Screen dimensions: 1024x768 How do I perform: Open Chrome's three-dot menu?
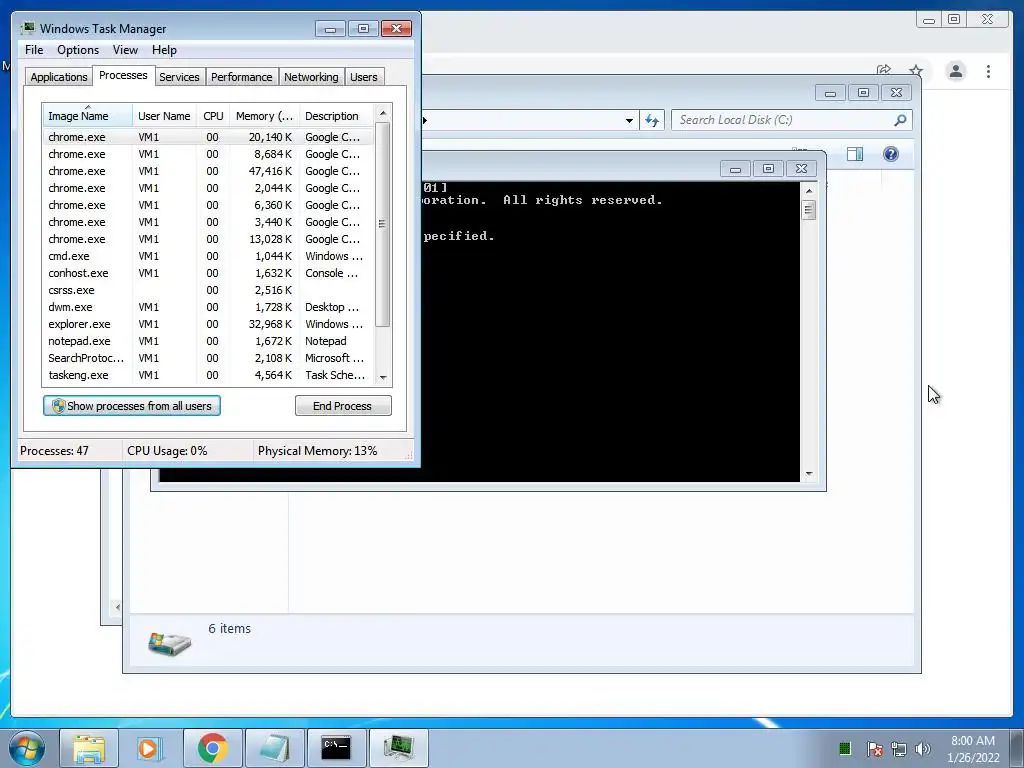coord(988,71)
